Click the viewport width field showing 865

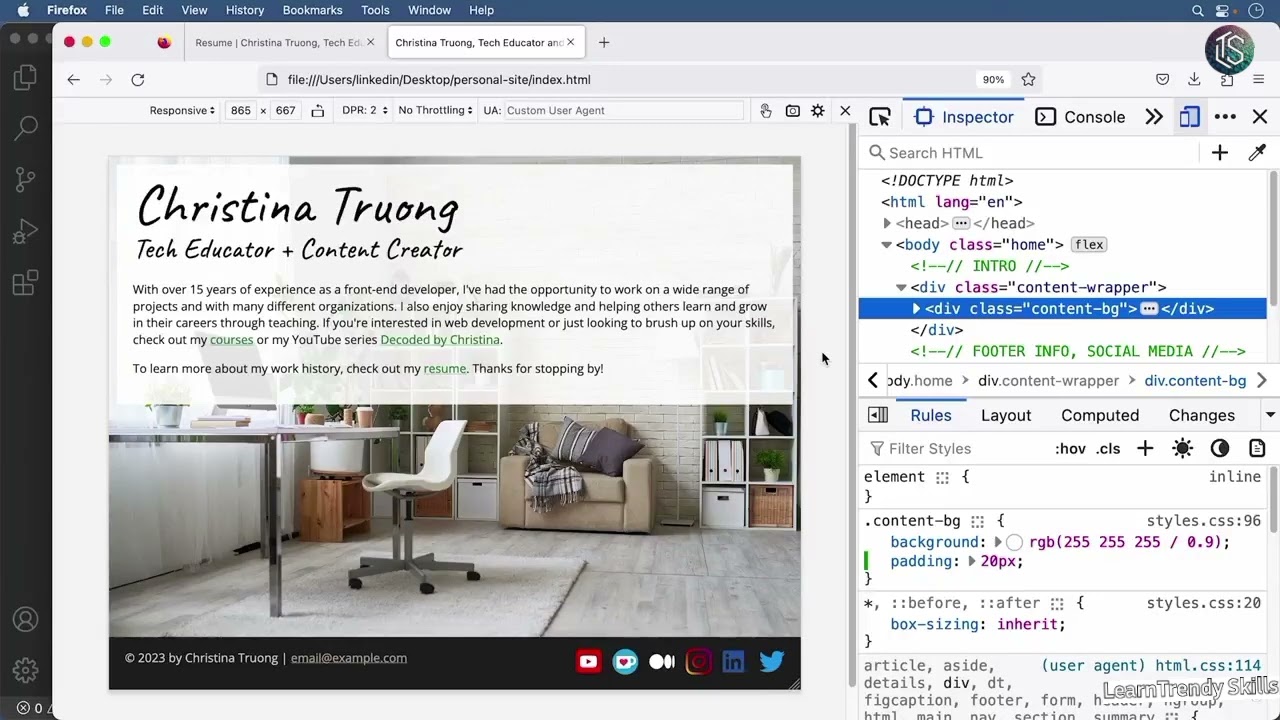point(240,110)
